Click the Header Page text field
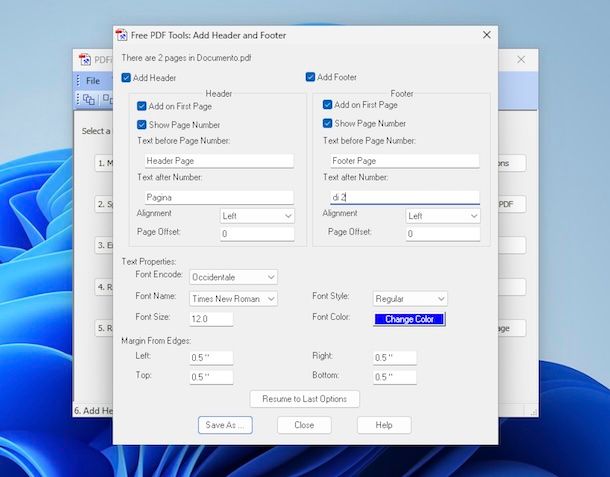The image size is (610, 477). coord(219,161)
